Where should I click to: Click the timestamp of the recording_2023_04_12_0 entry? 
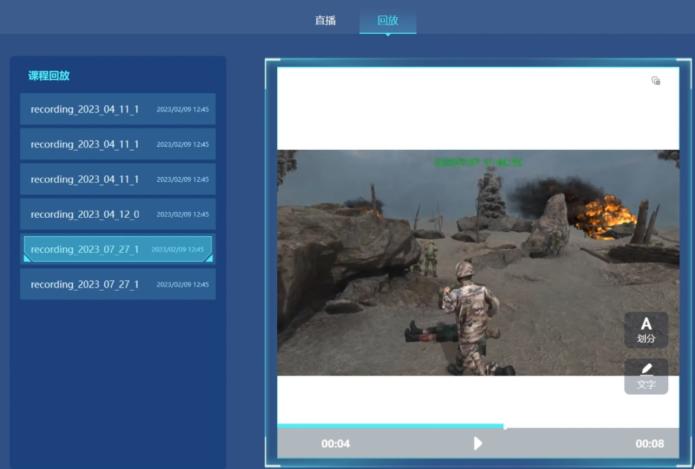[x=182, y=215]
